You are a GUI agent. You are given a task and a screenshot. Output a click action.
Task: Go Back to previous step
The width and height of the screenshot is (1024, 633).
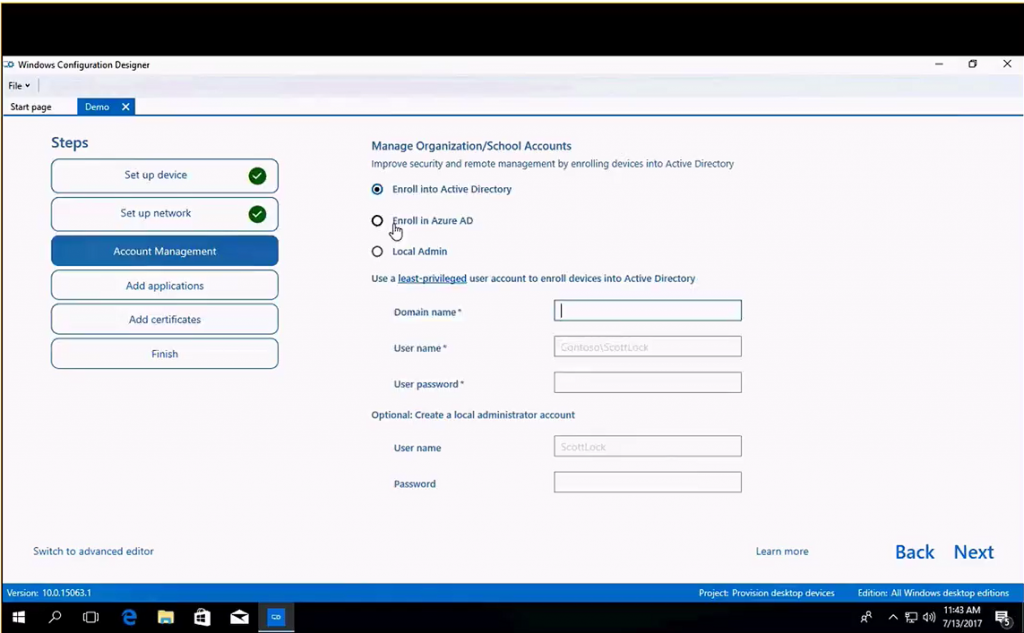click(x=914, y=552)
